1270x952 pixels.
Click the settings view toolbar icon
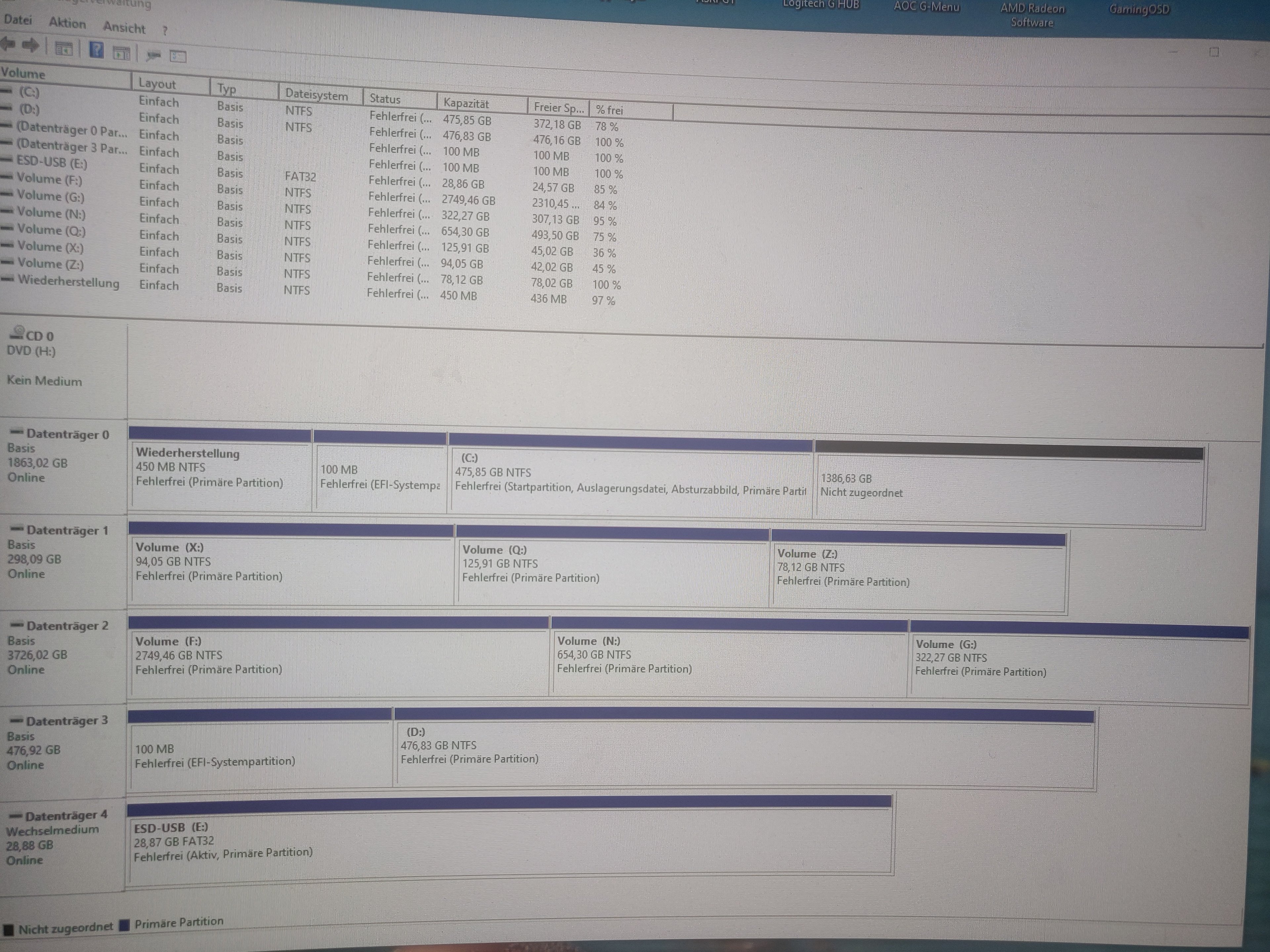click(178, 56)
